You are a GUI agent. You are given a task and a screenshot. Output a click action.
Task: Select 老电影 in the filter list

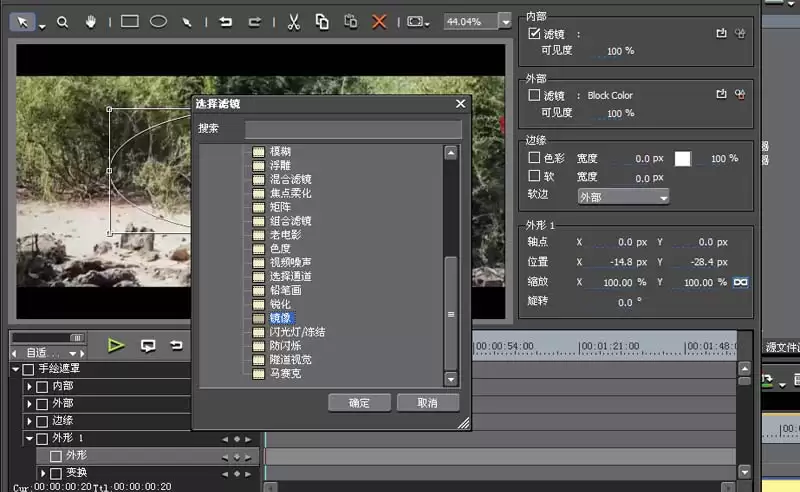tap(285, 235)
